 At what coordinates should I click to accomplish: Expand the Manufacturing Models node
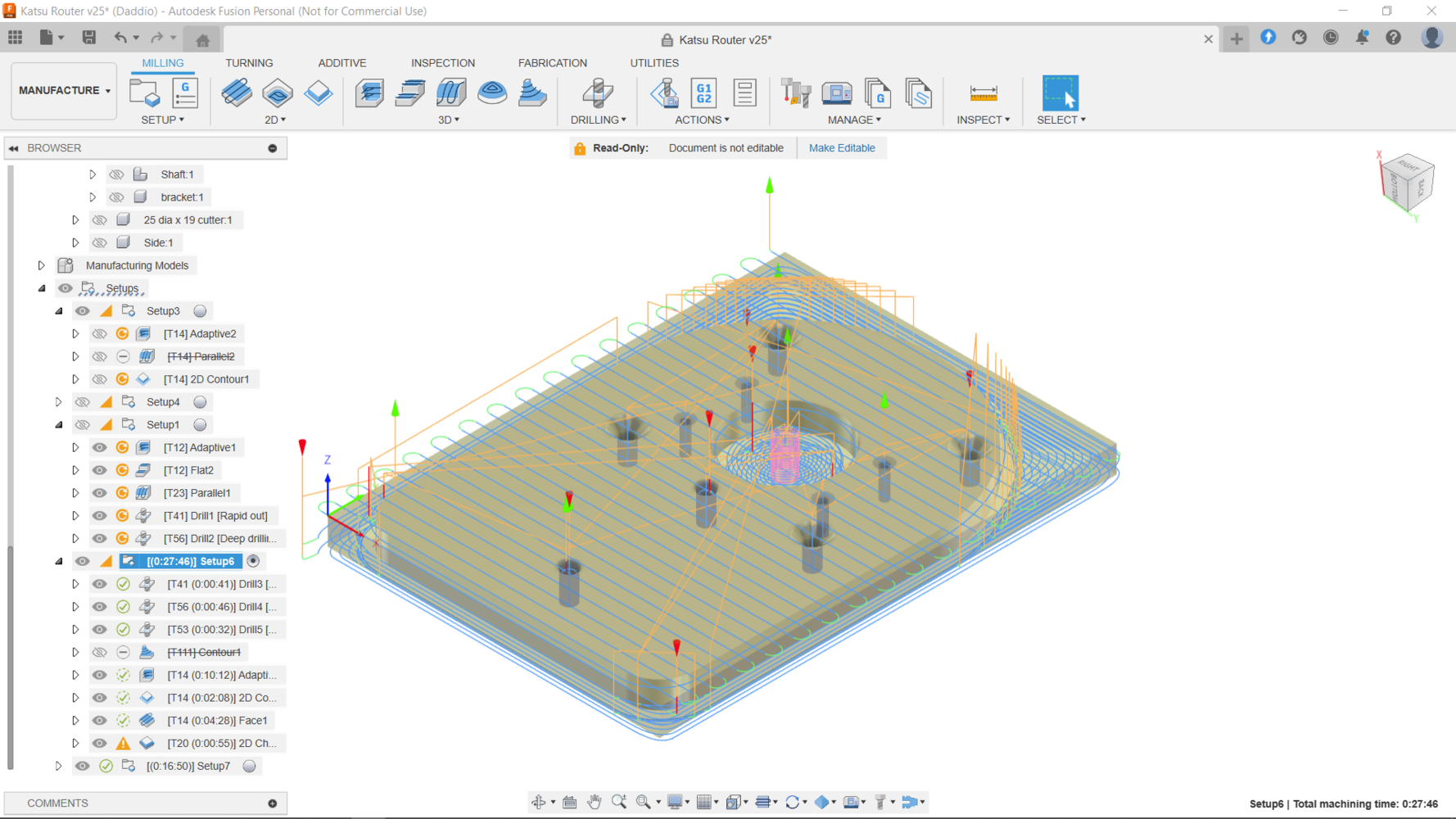pyautogui.click(x=41, y=265)
